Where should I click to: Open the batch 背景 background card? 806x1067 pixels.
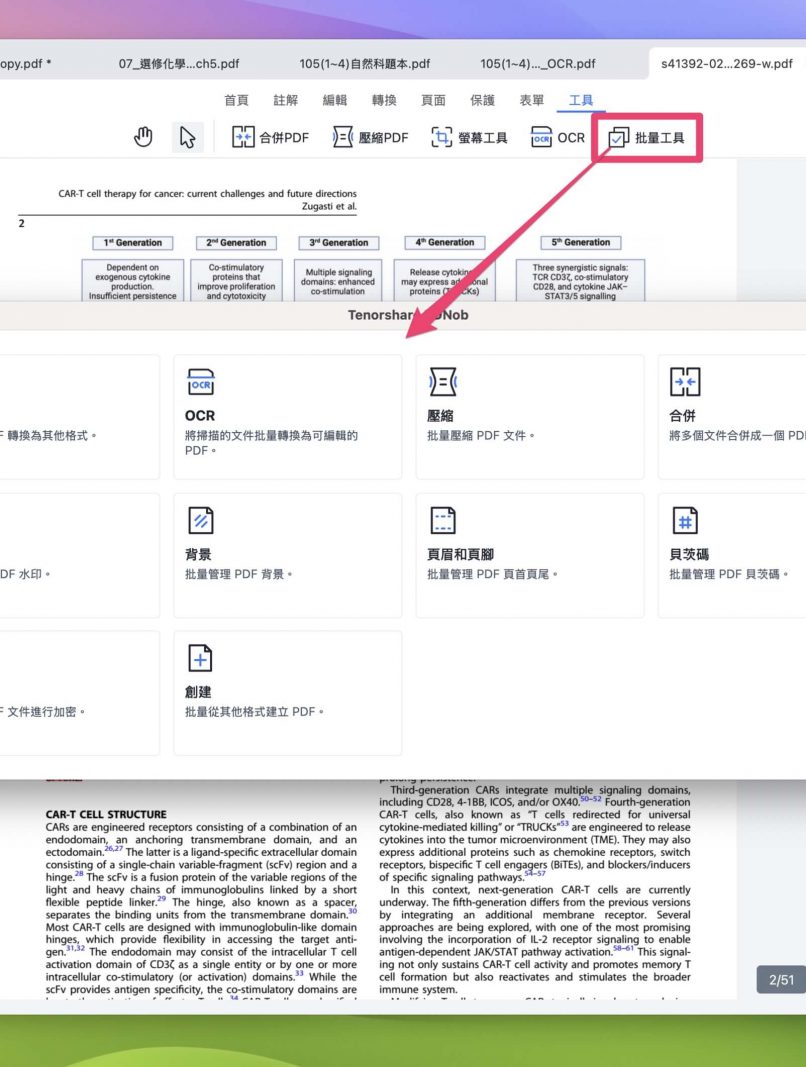(x=287, y=555)
